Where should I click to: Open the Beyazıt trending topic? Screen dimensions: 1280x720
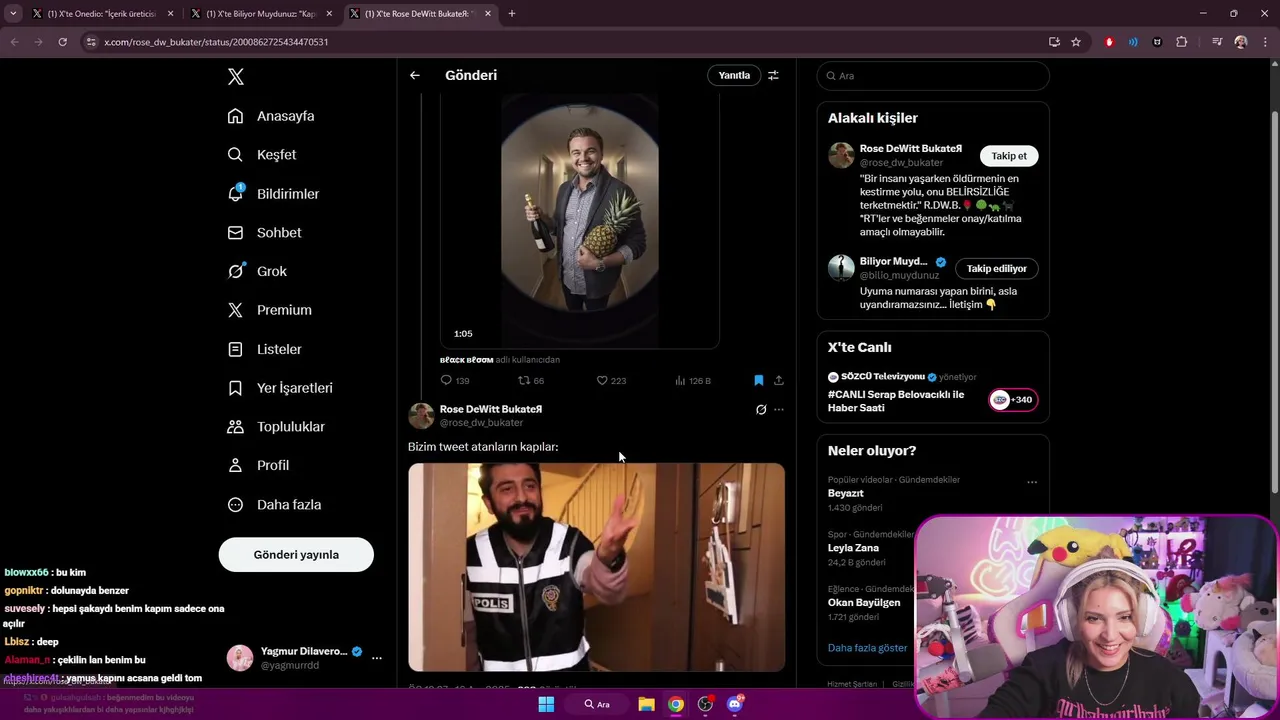[846, 494]
